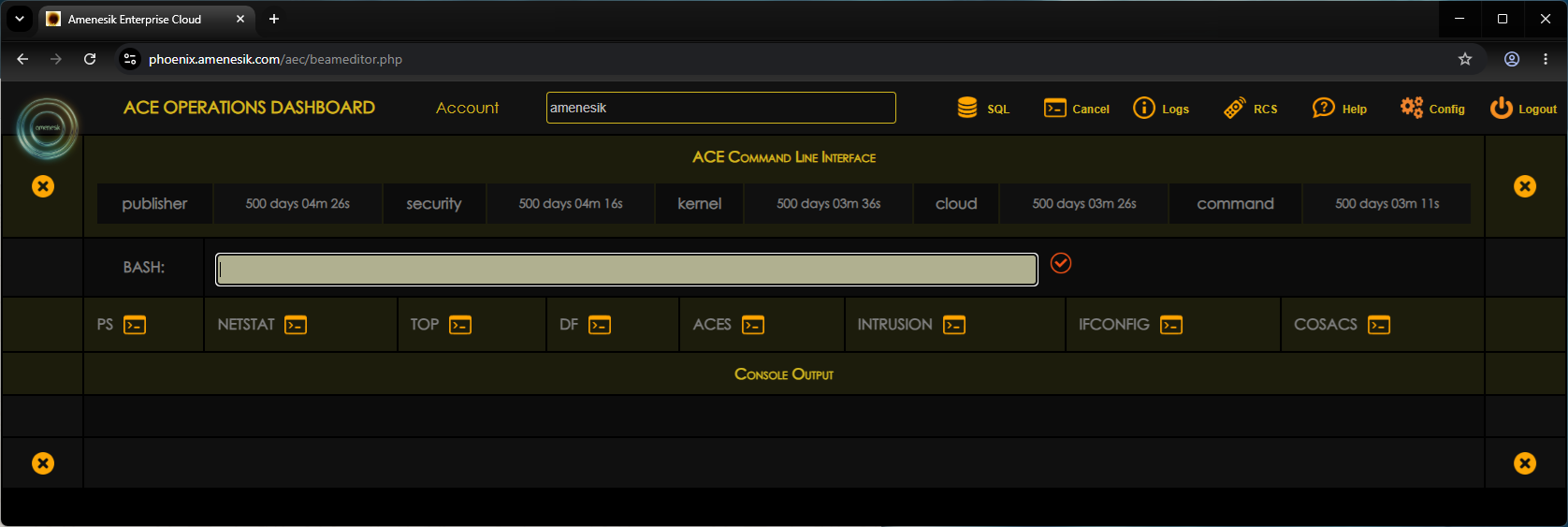1568x527 pixels.
Task: Open the RCS remote control icon
Action: (1235, 108)
